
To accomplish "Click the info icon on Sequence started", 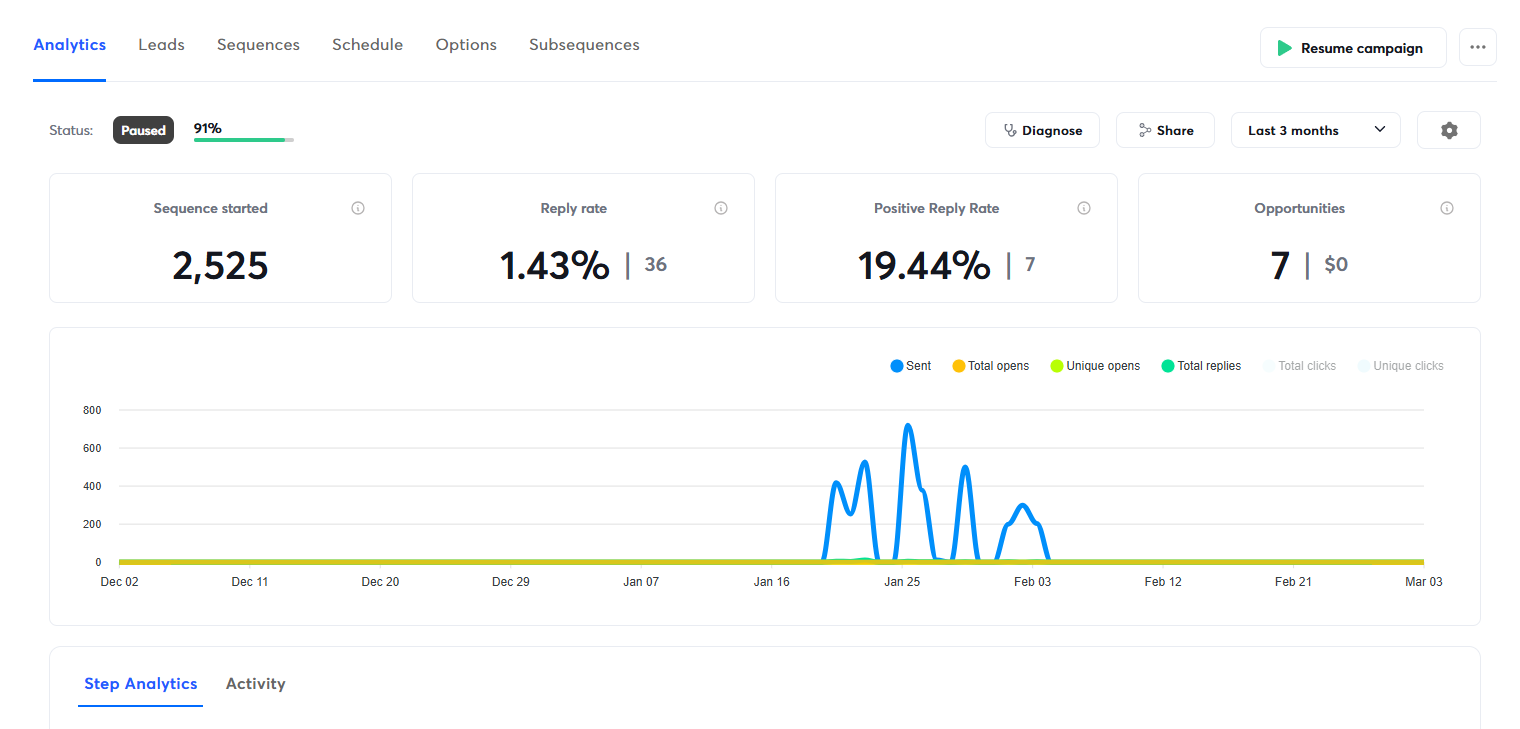I will [358, 208].
